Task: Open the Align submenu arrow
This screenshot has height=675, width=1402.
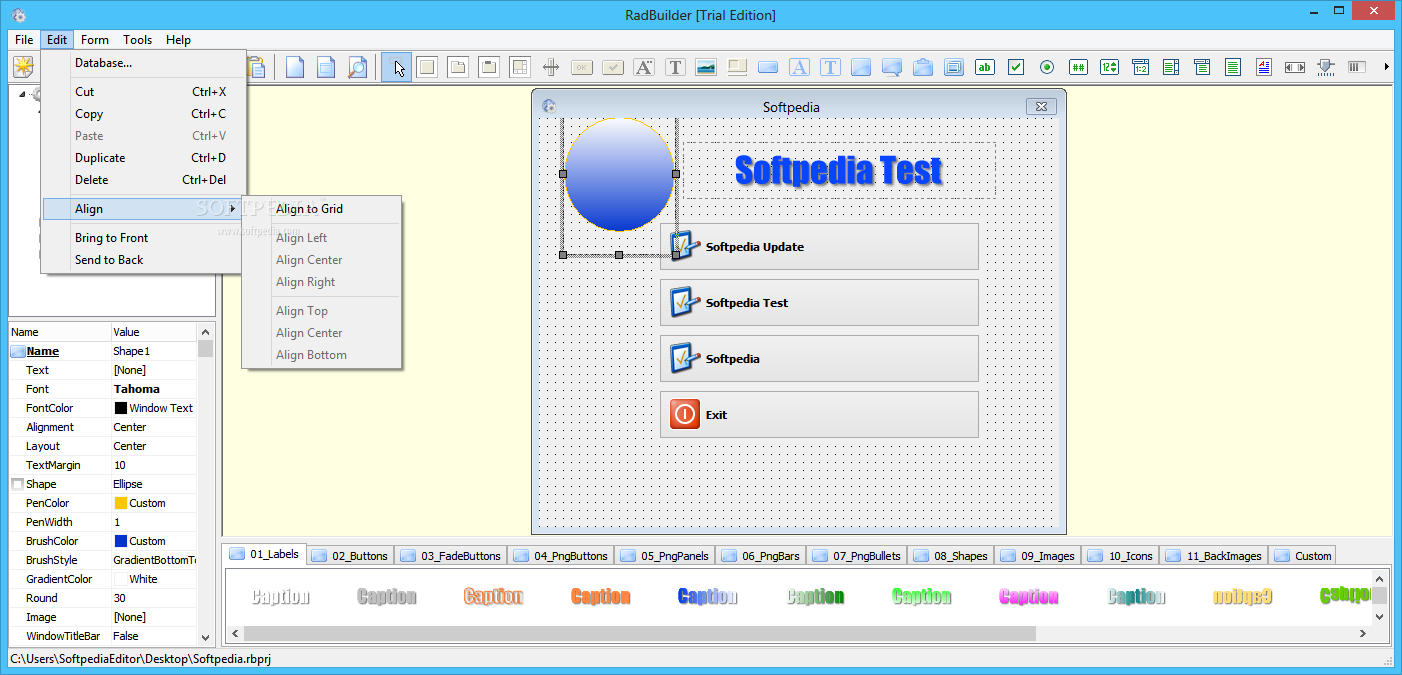Action: point(233,209)
